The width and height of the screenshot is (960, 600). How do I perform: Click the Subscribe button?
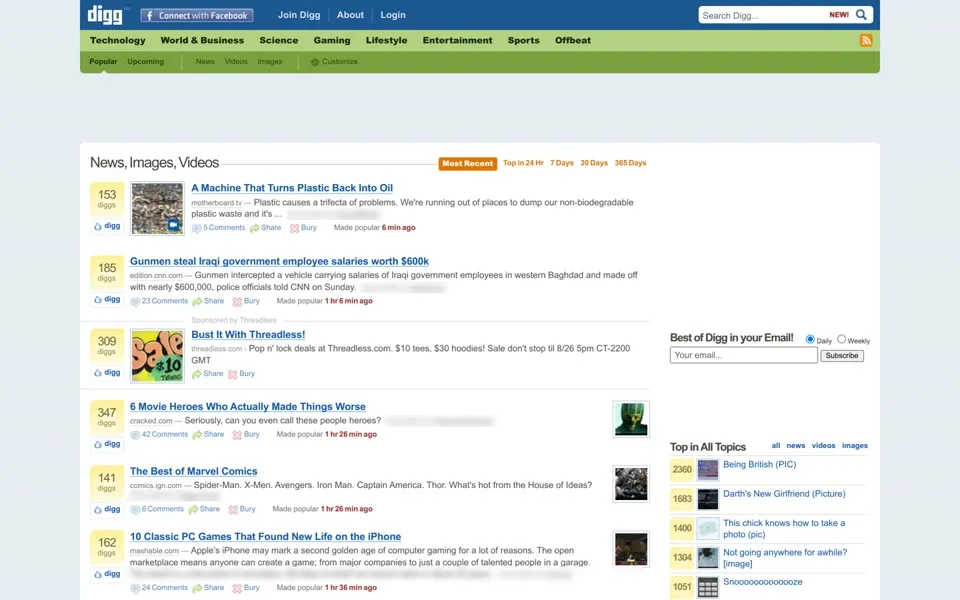tap(842, 356)
